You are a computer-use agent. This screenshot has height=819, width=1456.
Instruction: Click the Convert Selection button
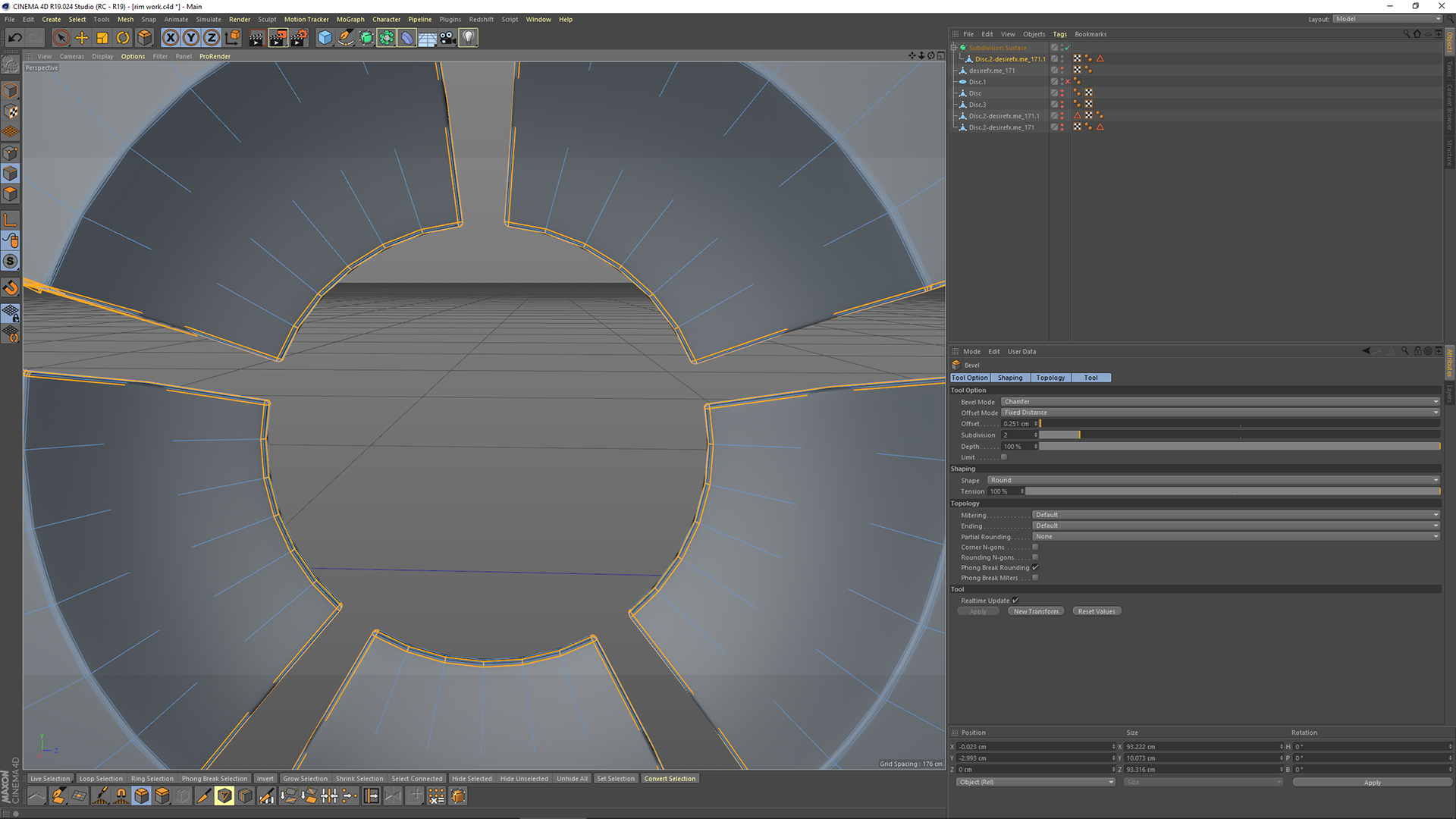click(670, 779)
